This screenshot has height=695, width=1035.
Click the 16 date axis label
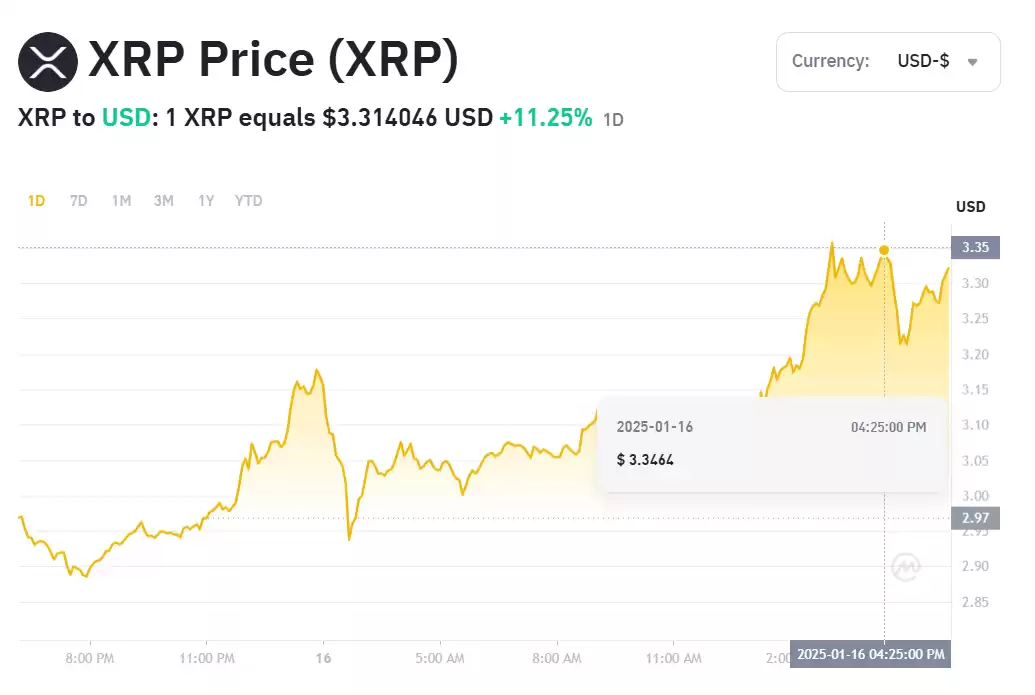click(323, 658)
